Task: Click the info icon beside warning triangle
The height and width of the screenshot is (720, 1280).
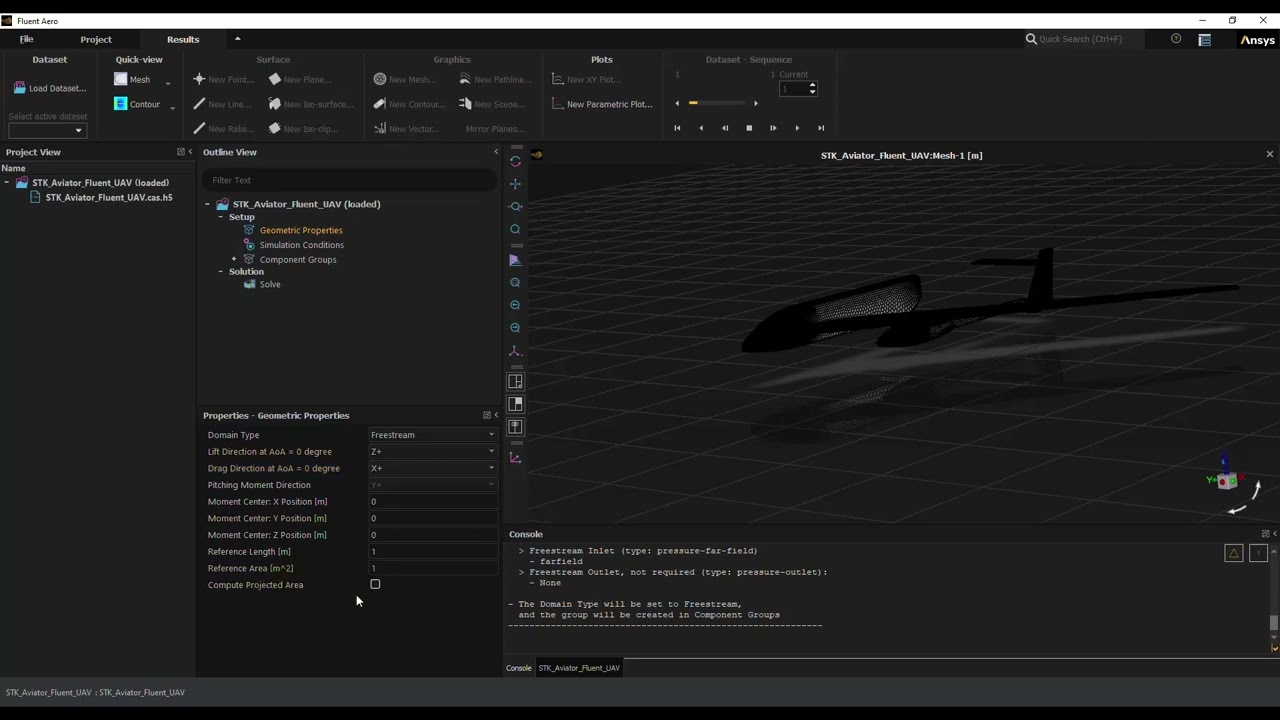Action: tap(1258, 553)
